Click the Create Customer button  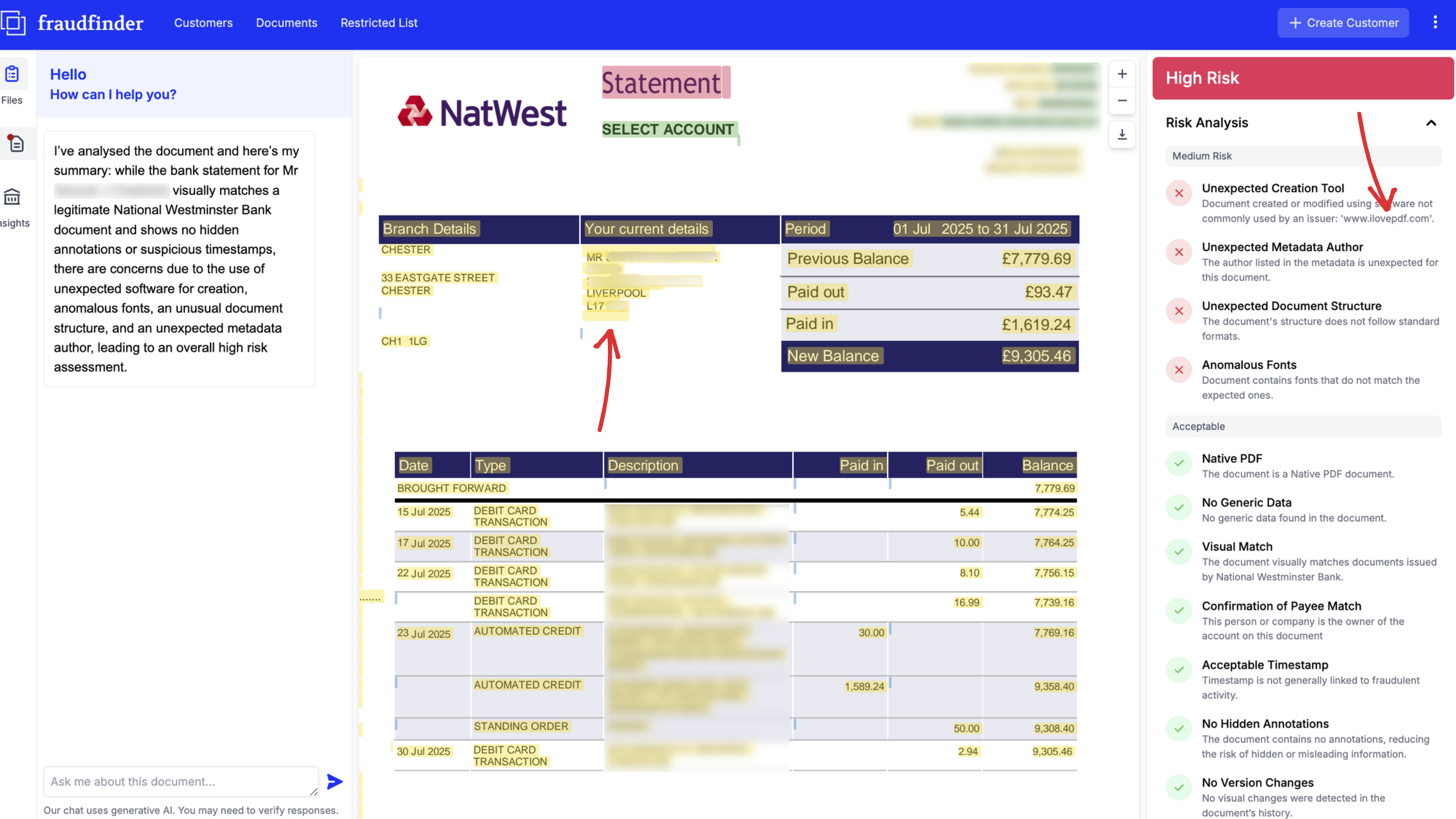click(x=1343, y=23)
